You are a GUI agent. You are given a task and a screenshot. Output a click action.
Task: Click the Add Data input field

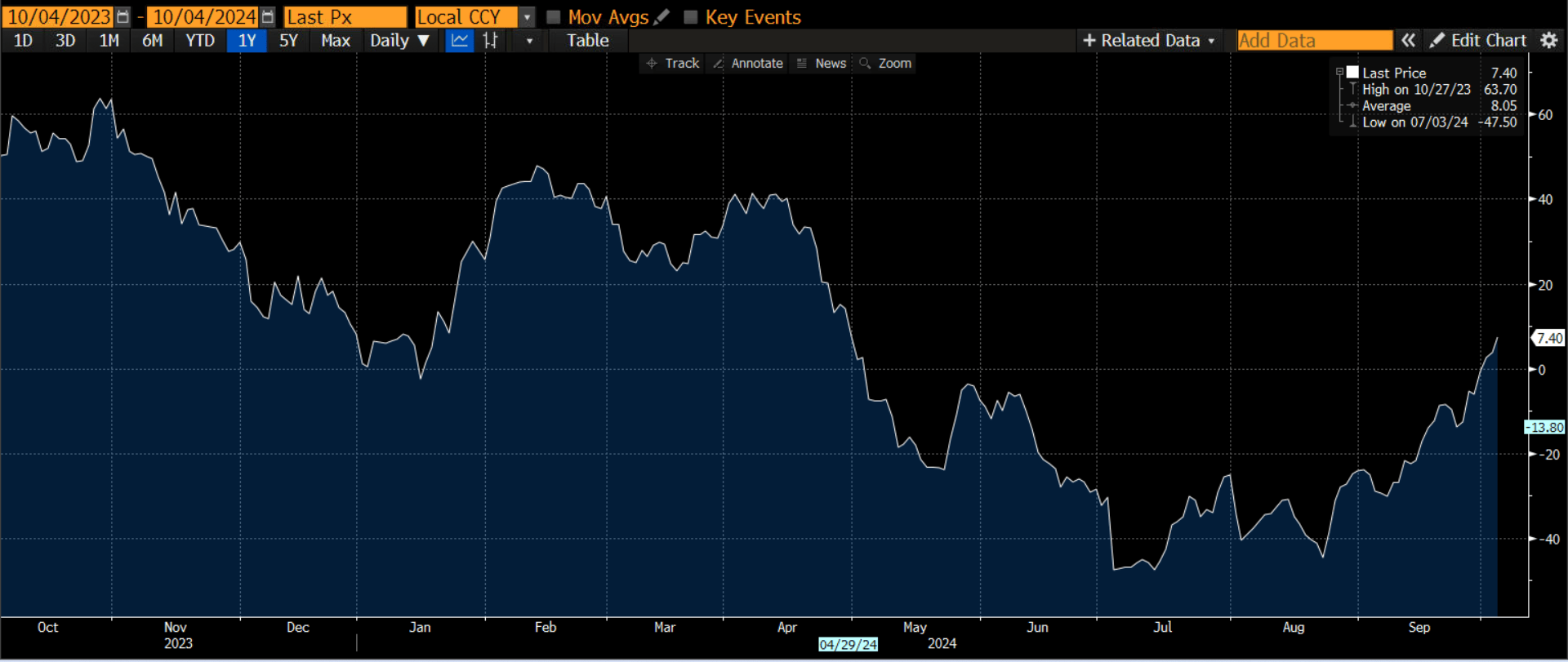point(1315,41)
